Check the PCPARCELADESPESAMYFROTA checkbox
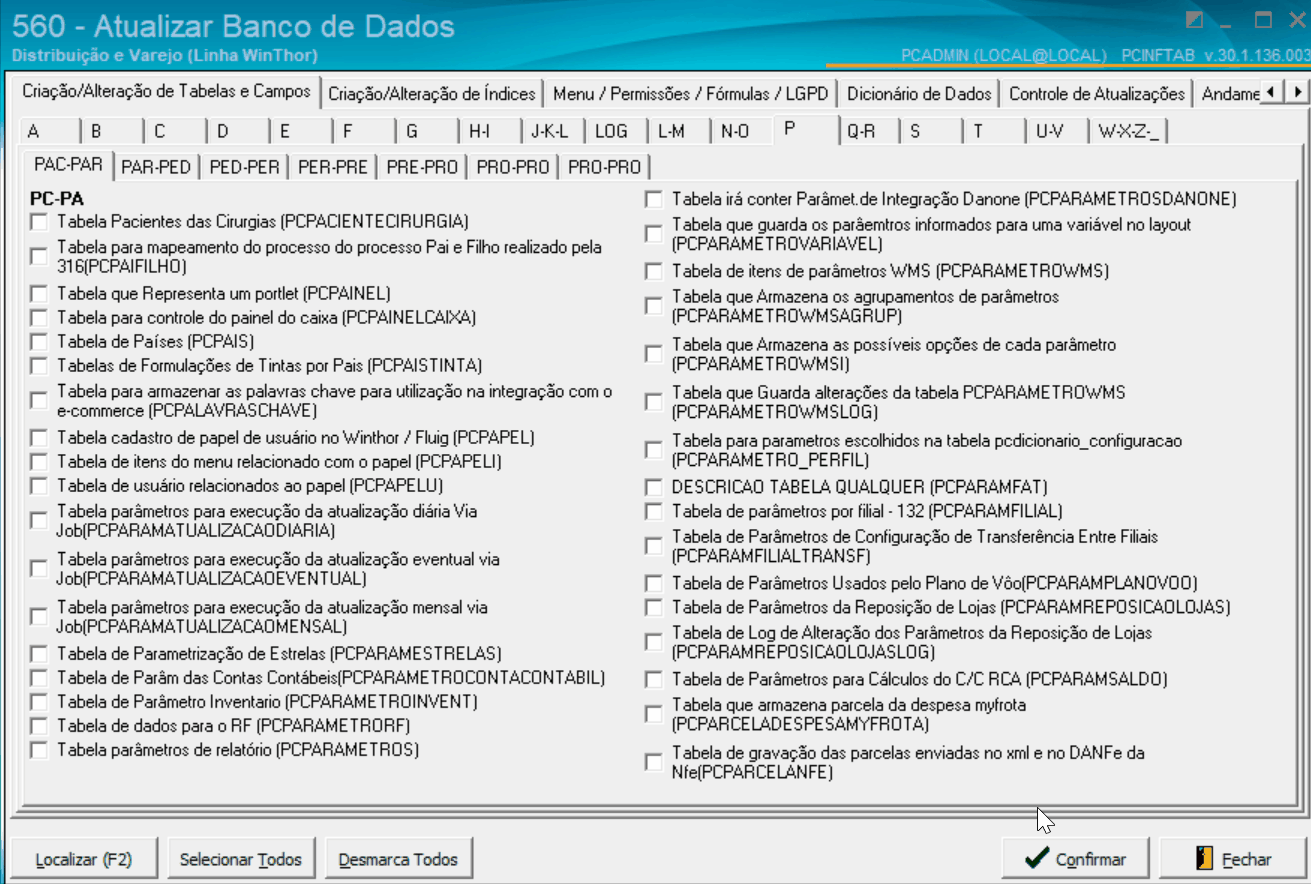 coord(653,714)
